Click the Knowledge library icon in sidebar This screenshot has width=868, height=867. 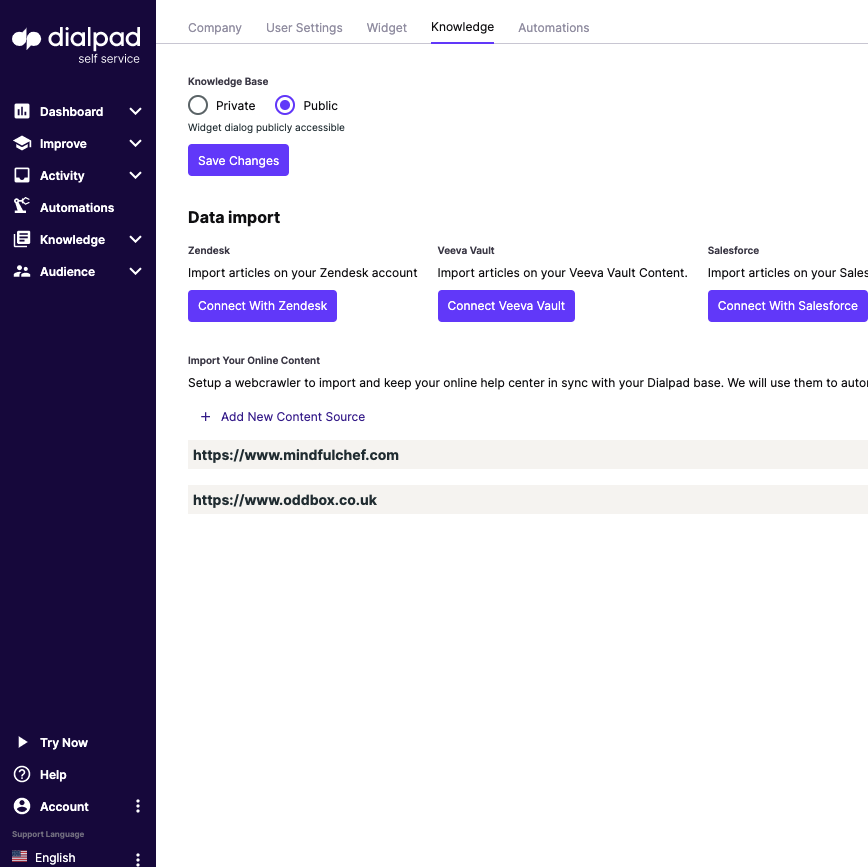[22, 239]
